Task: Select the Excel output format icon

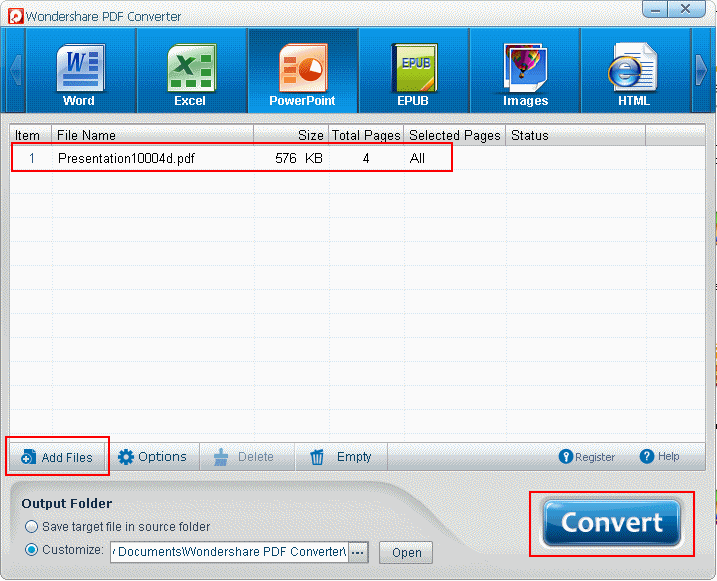Action: coord(192,71)
